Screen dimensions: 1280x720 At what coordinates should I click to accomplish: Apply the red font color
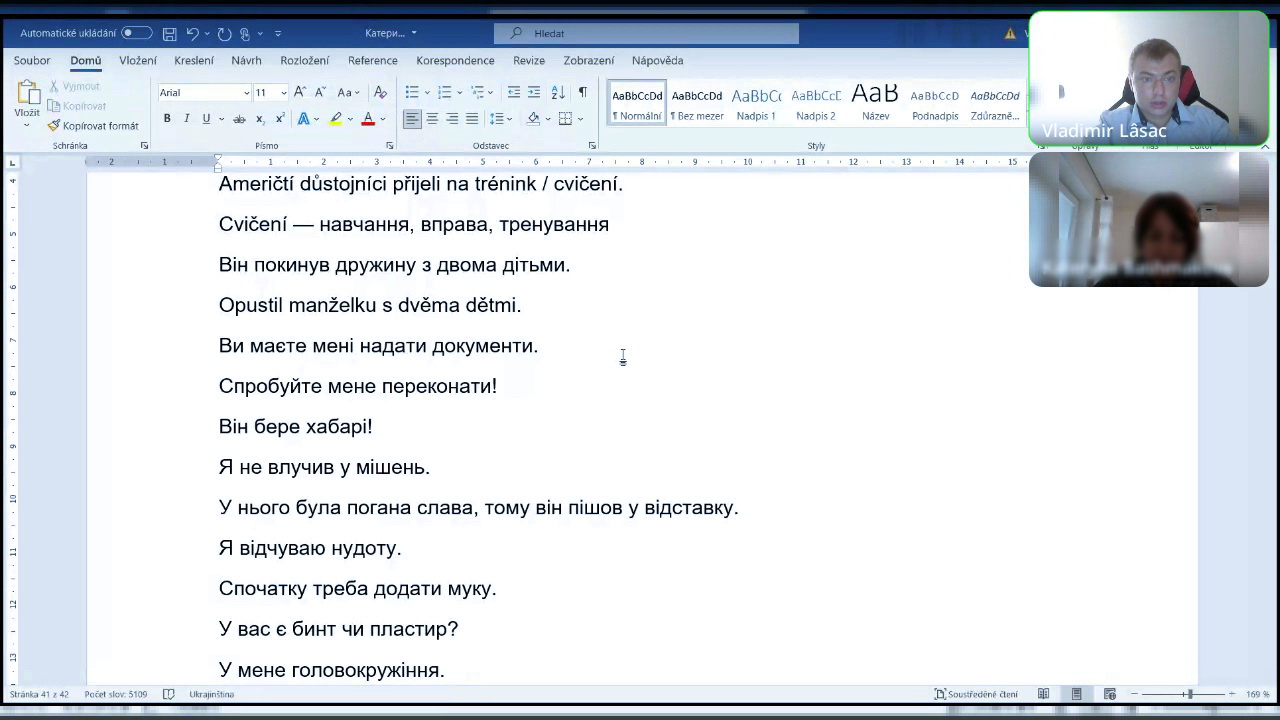(368, 119)
